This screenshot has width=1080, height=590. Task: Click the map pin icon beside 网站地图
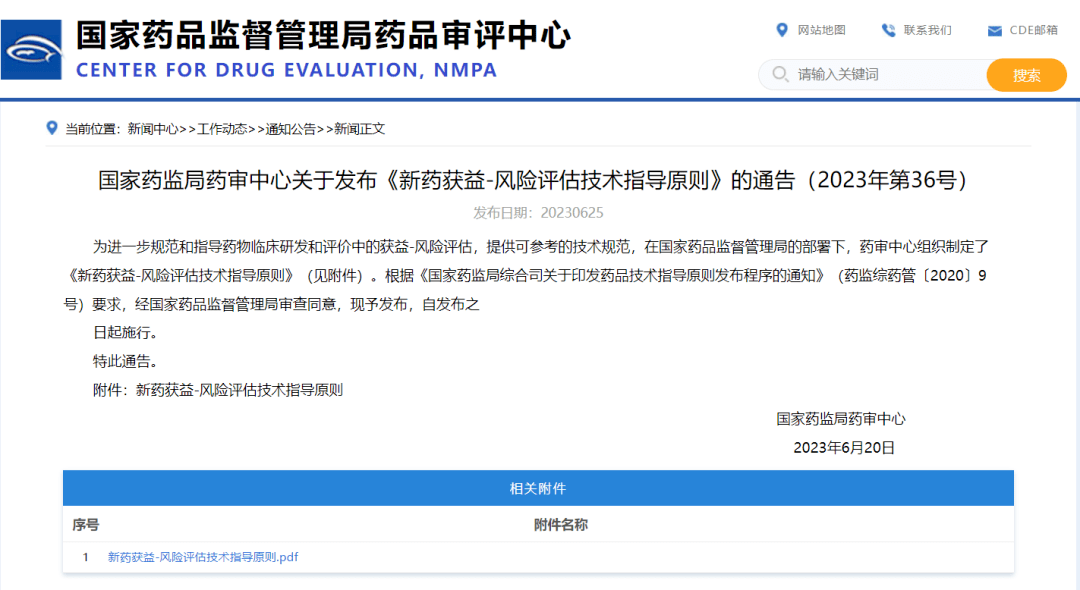tap(783, 30)
